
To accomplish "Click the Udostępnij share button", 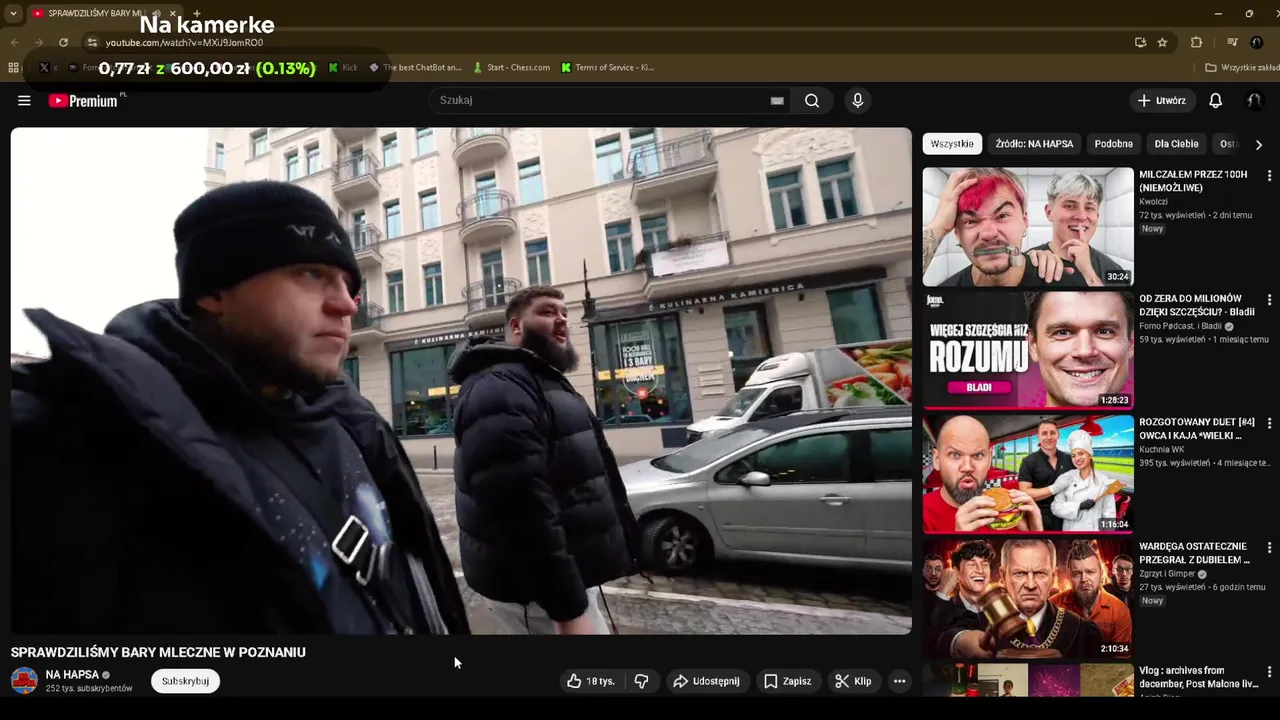I will 706,681.
